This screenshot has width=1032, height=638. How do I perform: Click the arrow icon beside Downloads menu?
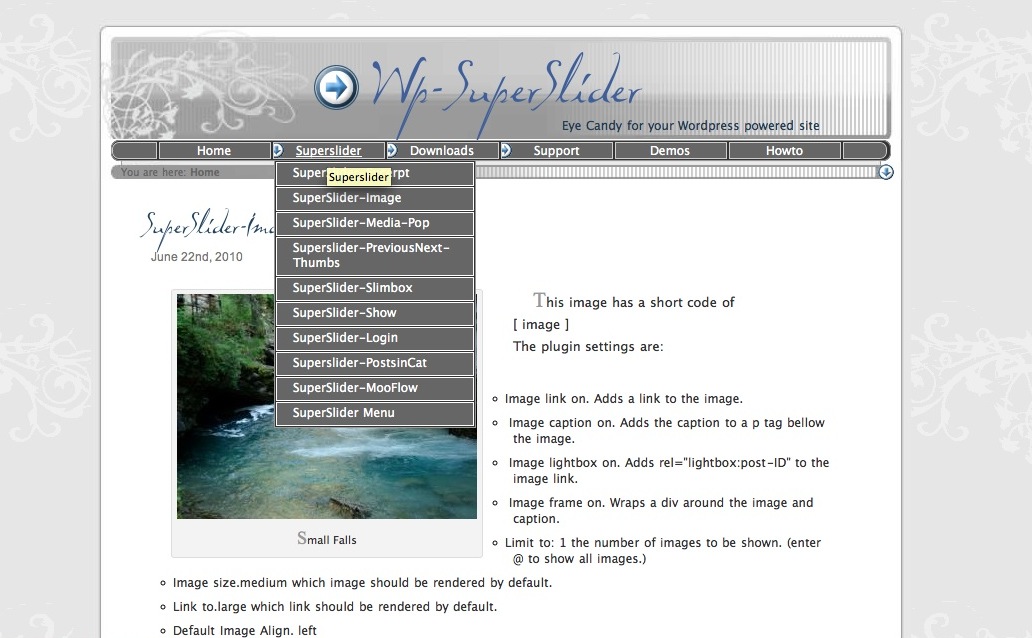[392, 150]
